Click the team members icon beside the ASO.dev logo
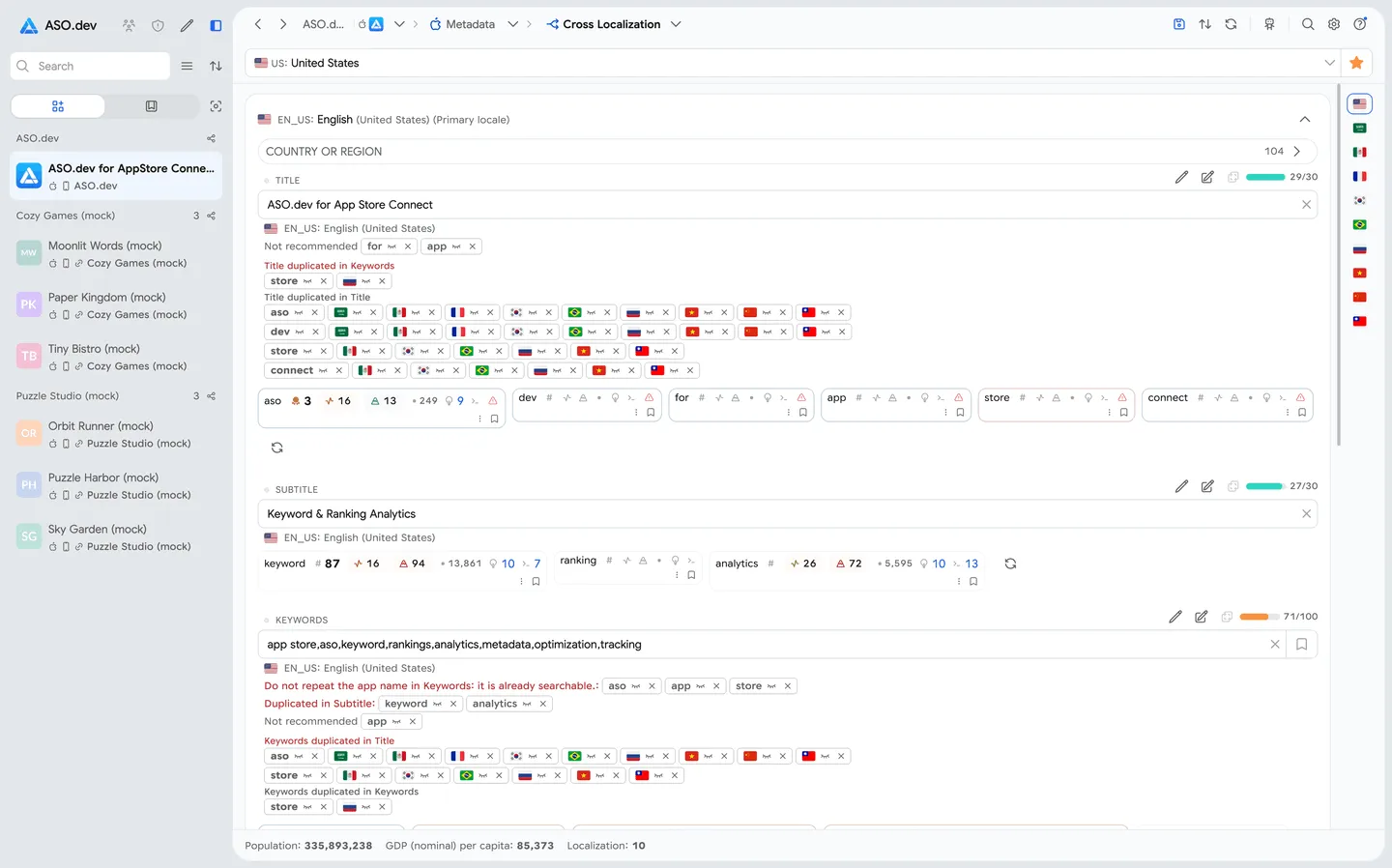The image size is (1392, 868). point(129,25)
